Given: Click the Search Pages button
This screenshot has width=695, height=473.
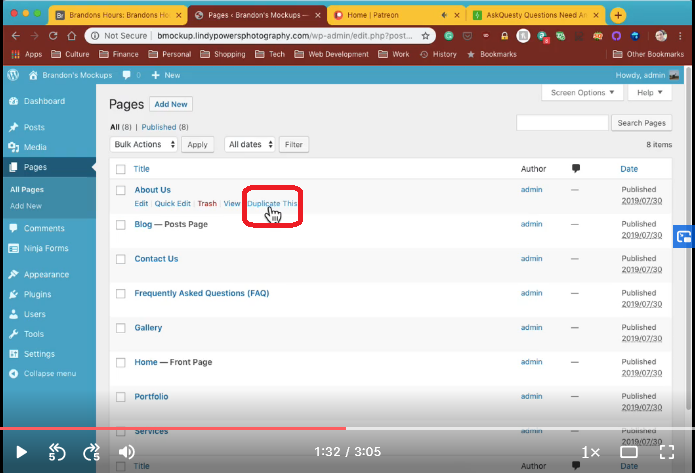Looking at the screenshot, I should coord(641,123).
